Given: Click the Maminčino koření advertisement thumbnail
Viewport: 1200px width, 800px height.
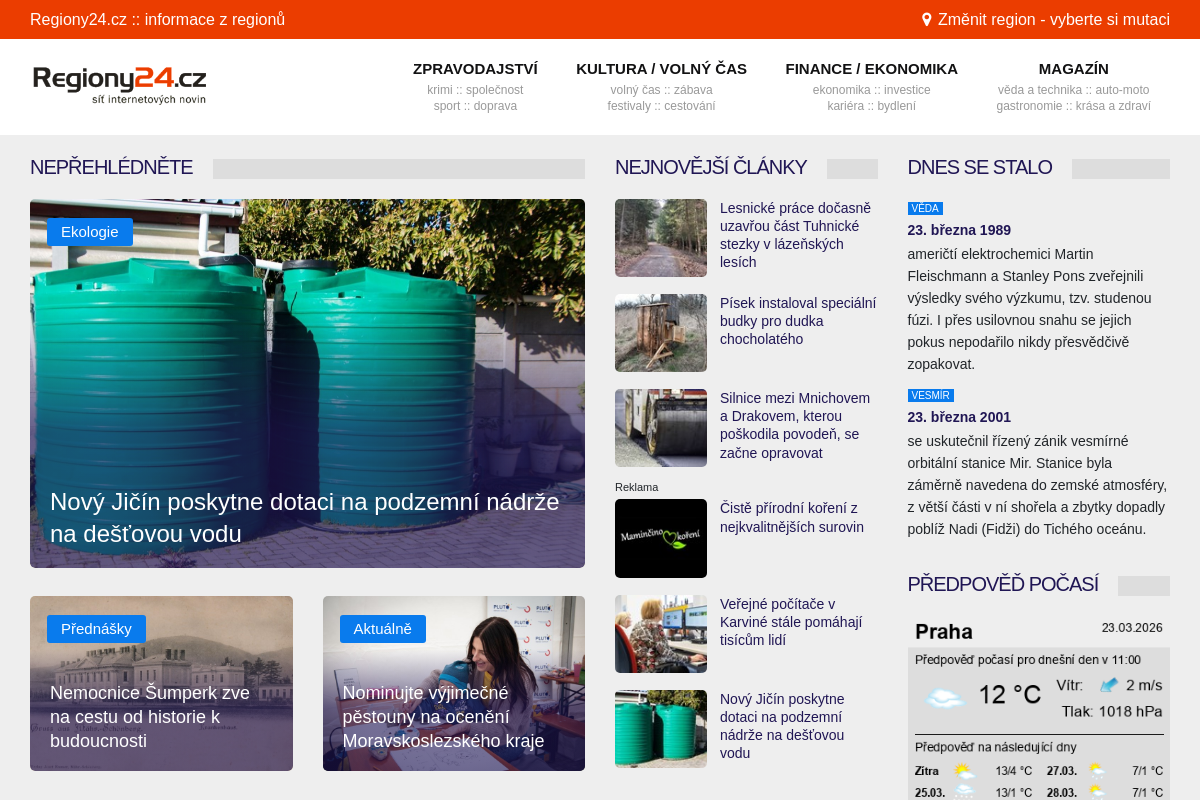Looking at the screenshot, I should pos(660,538).
